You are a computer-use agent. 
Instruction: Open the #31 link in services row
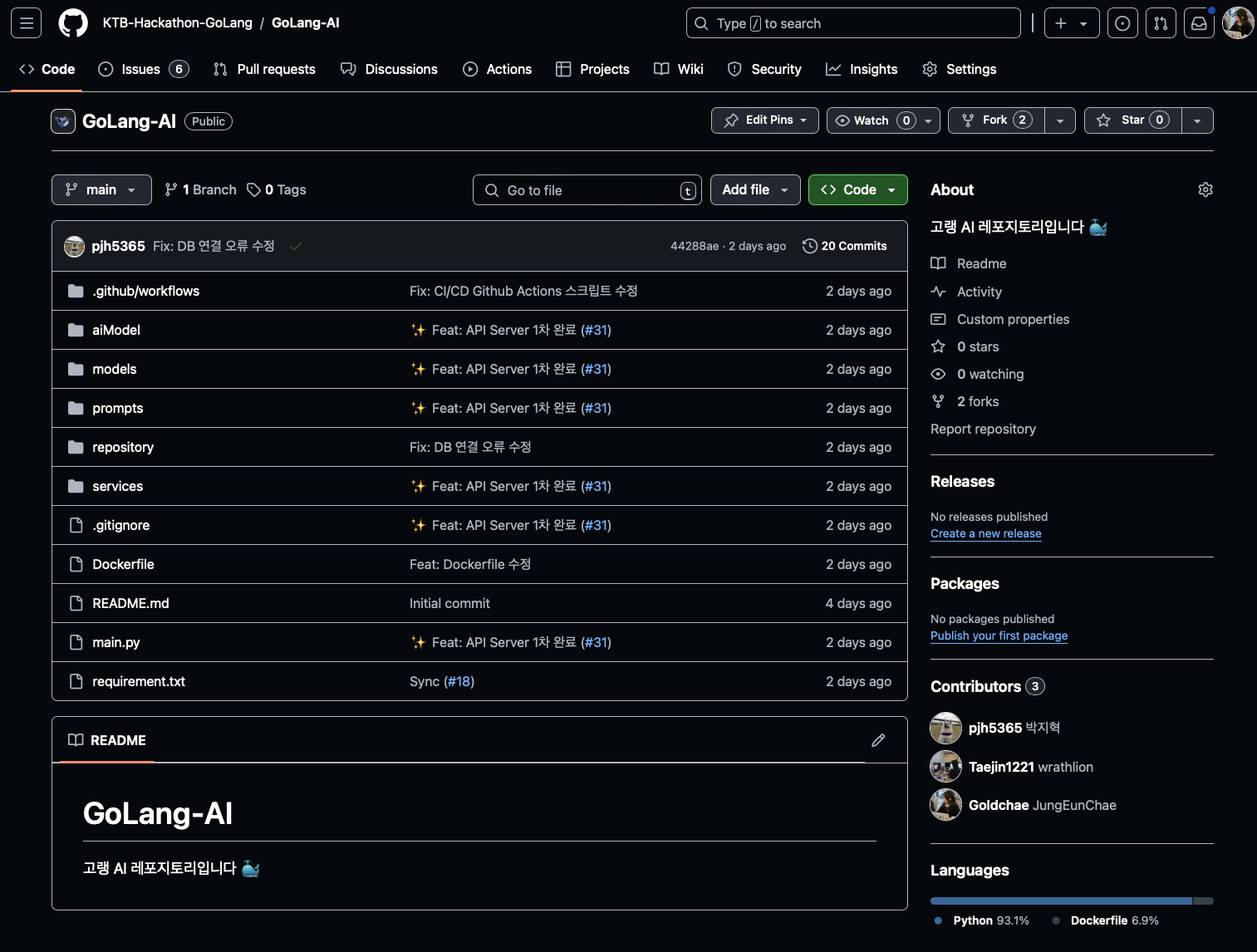tap(597, 486)
